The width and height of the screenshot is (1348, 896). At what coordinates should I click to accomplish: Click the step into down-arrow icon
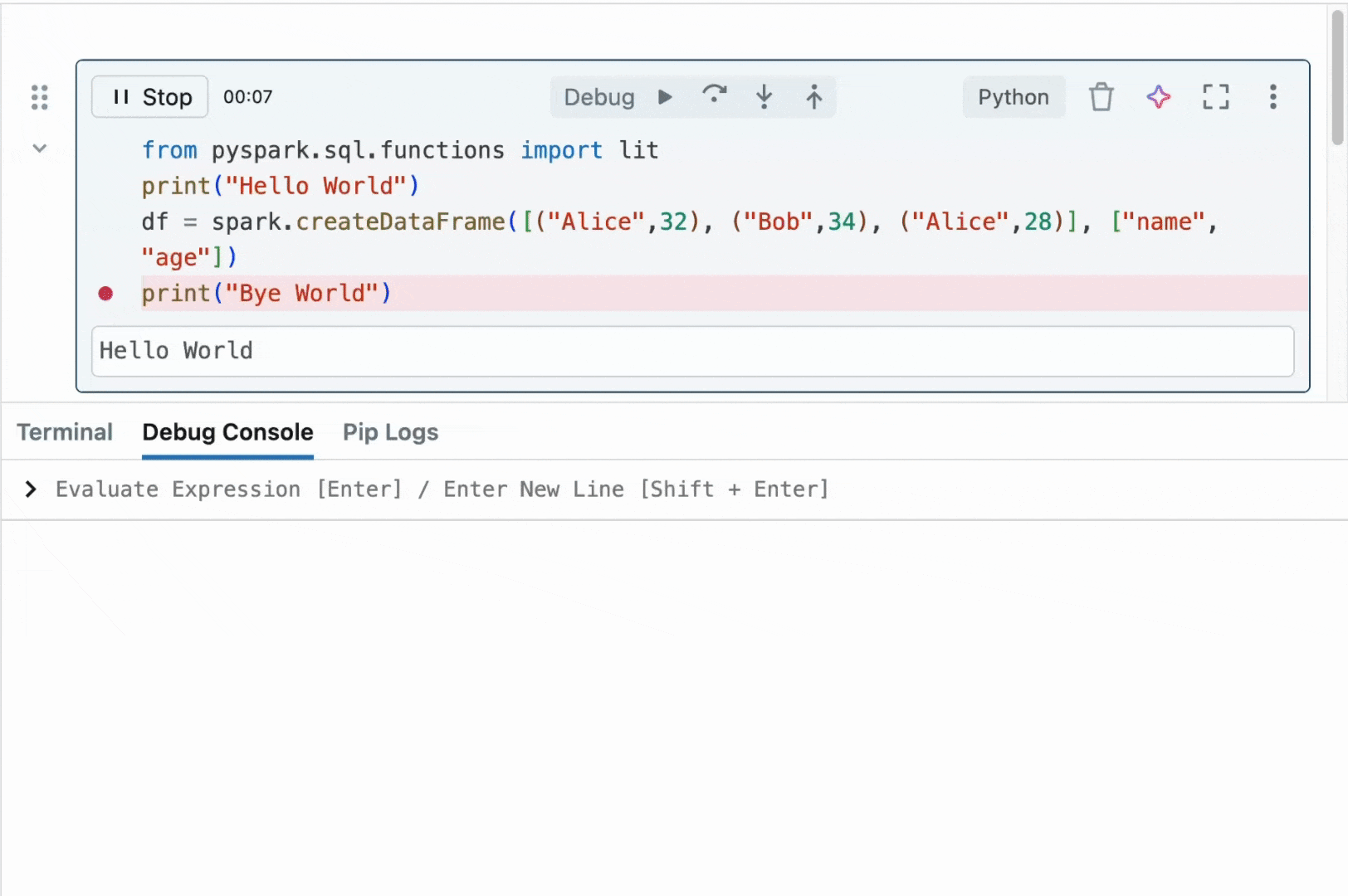coord(764,97)
